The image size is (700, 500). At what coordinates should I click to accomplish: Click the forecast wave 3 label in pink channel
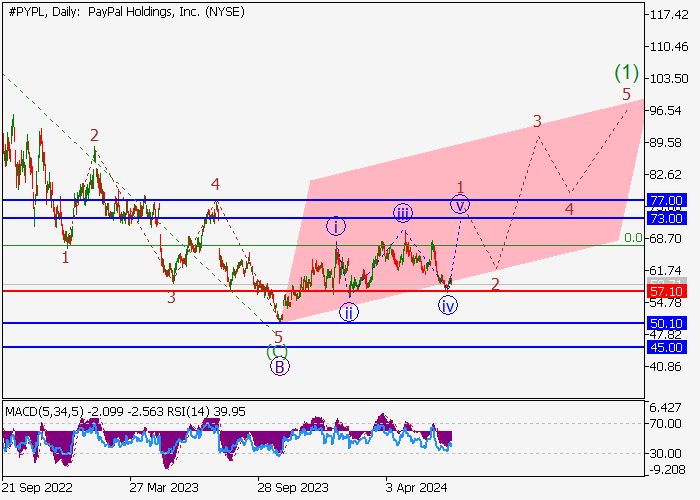point(538,121)
